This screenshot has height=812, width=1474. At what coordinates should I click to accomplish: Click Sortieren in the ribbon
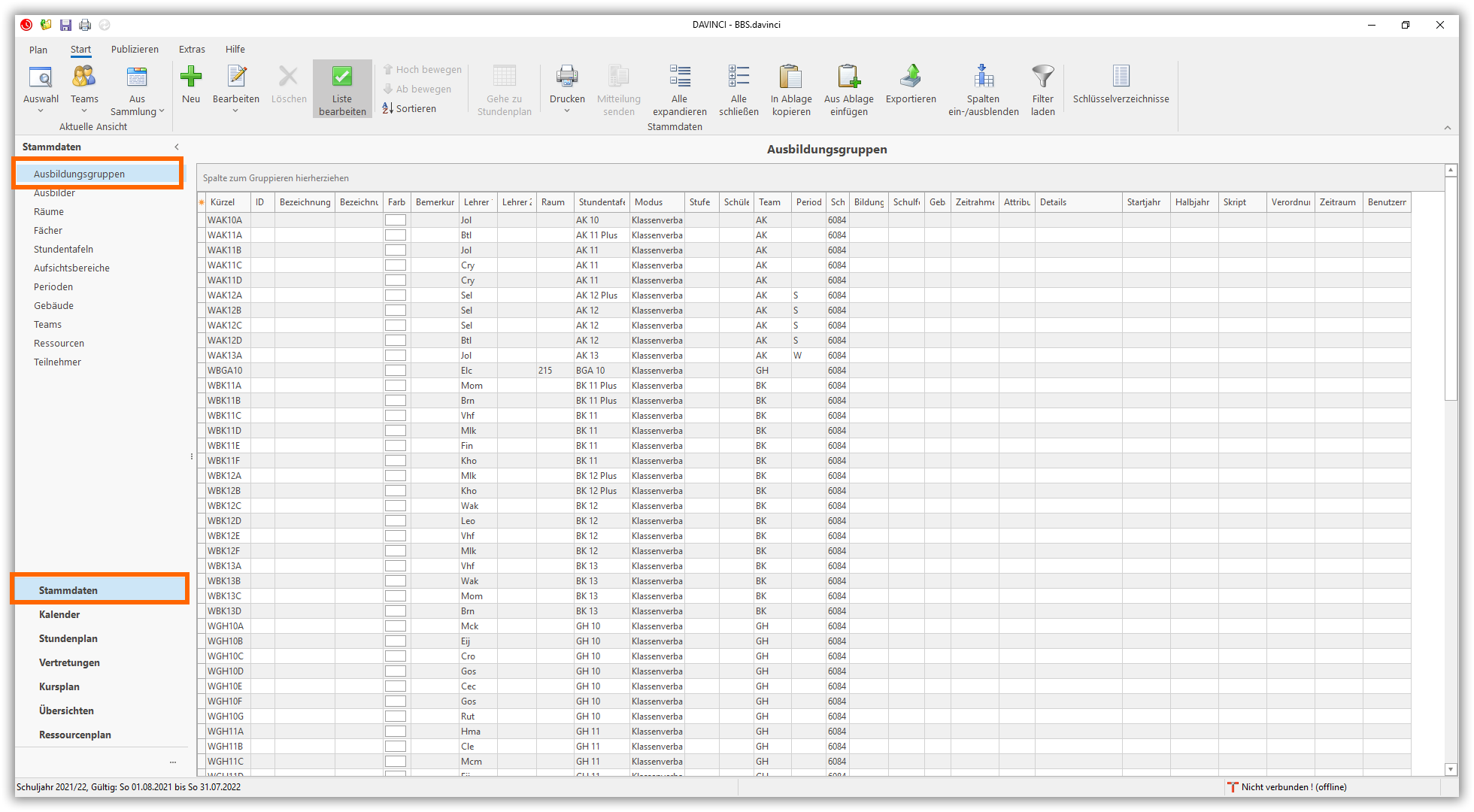pyautogui.click(x=409, y=108)
